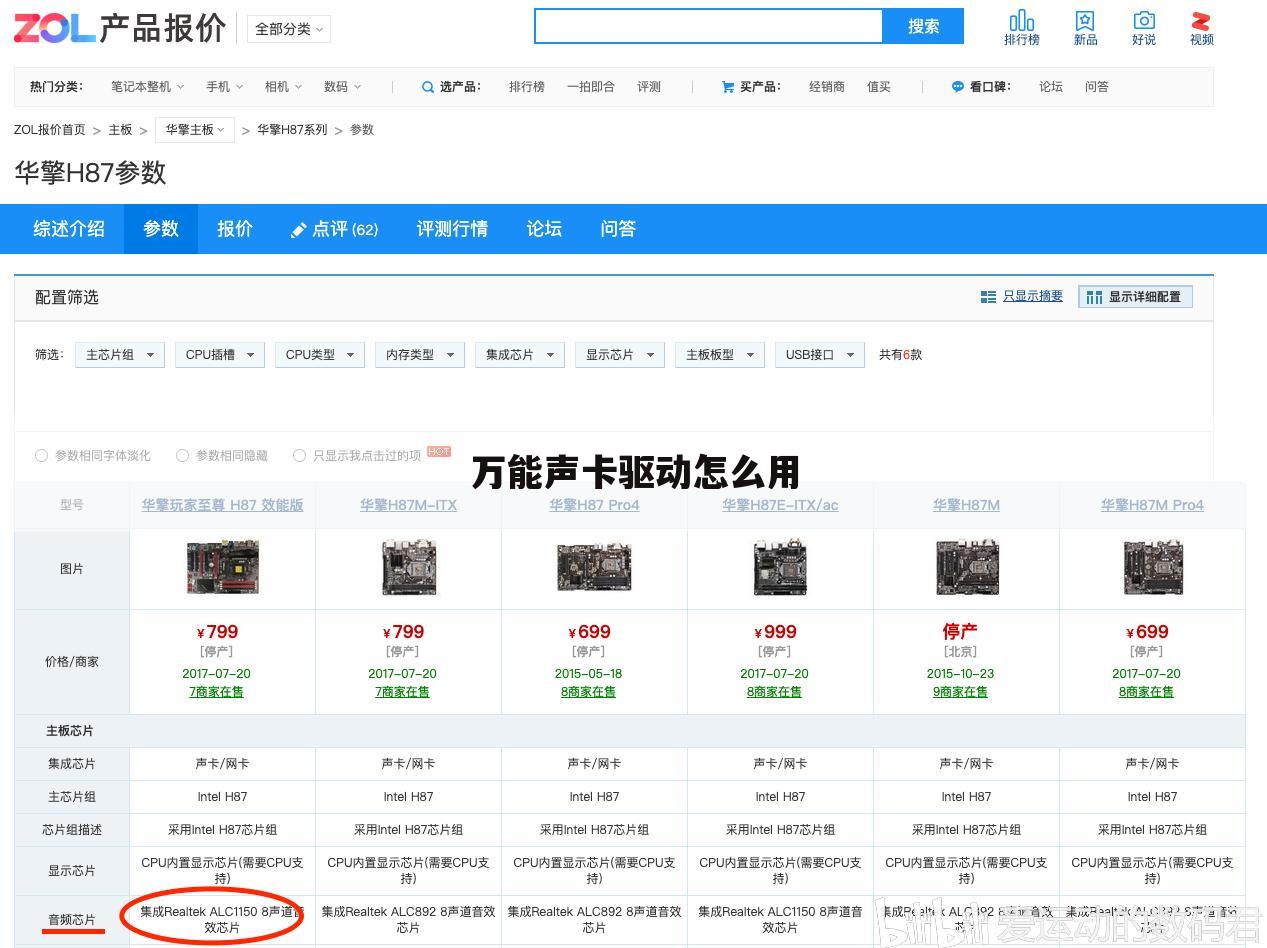Viewport: 1267px width, 948px height.
Task: Click the 显示详细配置 columns icon
Action: point(1094,297)
